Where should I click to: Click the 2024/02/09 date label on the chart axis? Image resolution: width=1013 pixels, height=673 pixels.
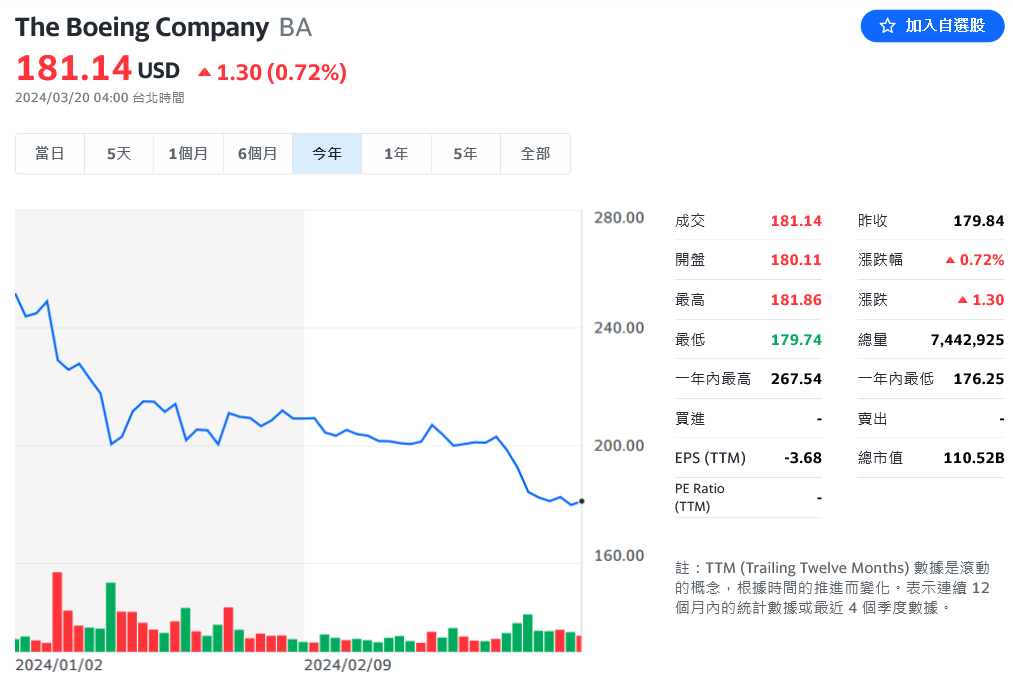[347, 664]
